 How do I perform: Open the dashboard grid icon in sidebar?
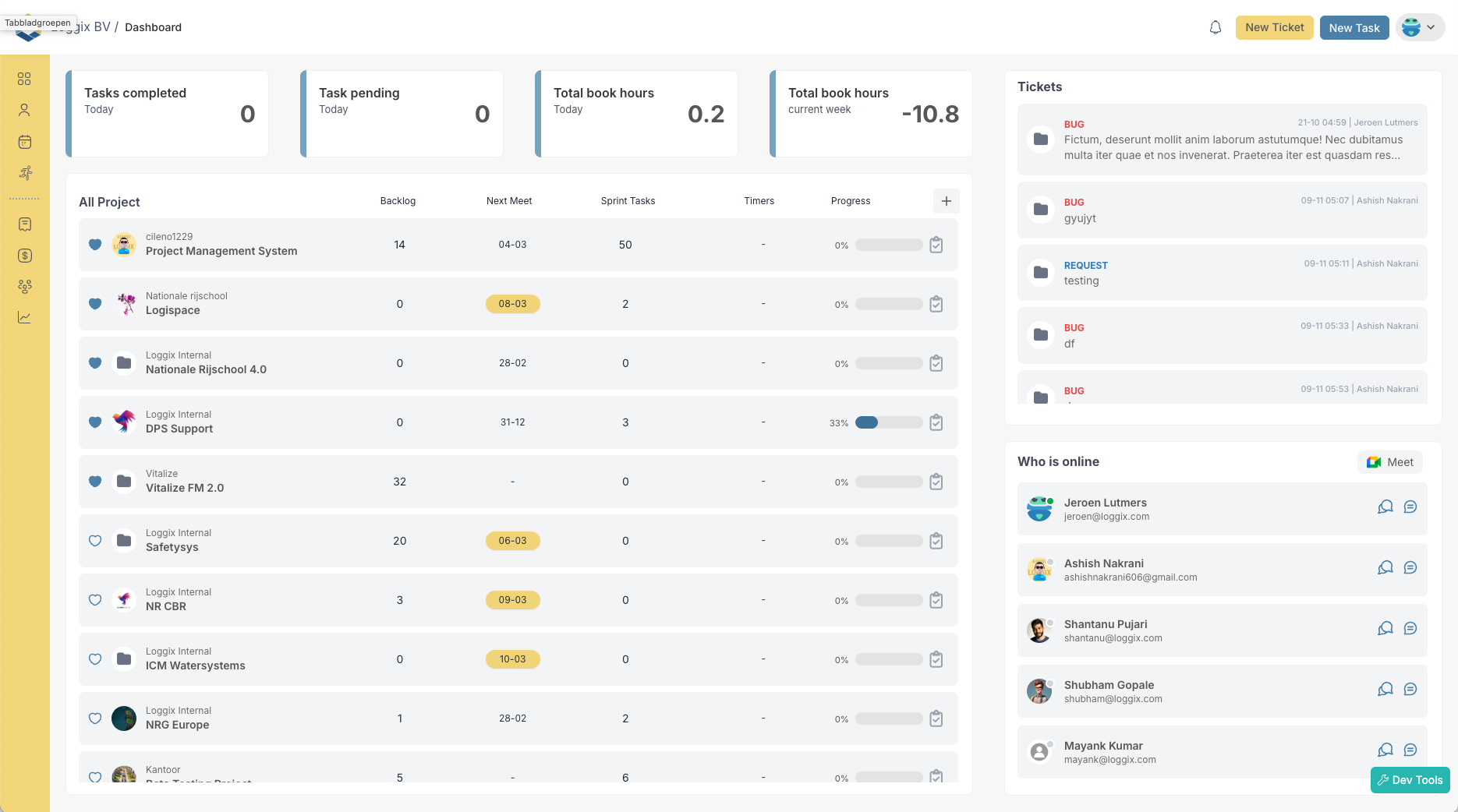(25, 79)
